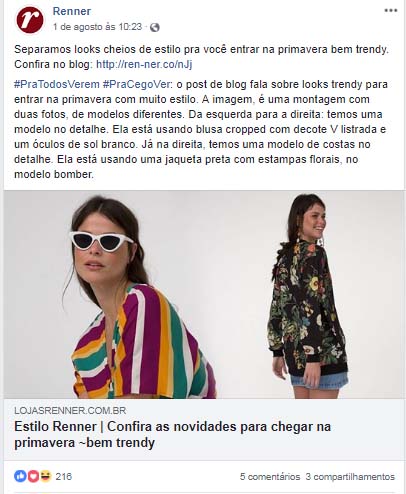
Task: Click the red heart Love reaction icon
Action: coord(33,476)
